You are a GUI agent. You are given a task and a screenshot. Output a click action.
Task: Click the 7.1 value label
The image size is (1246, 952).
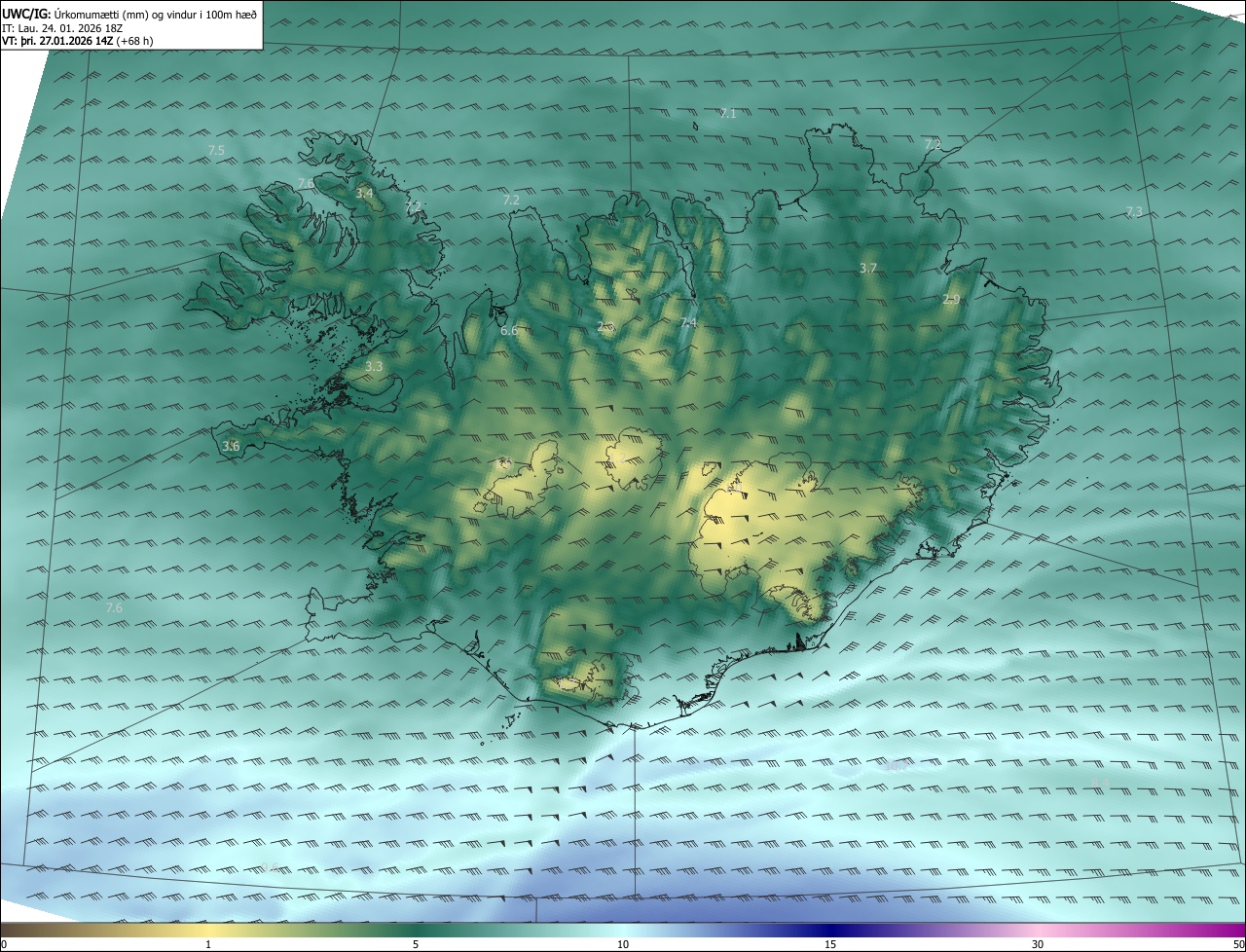pos(728,114)
